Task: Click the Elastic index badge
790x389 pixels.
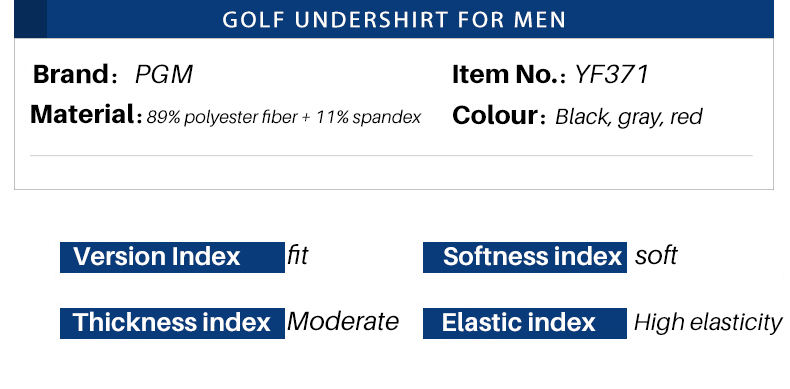Action: click(524, 323)
